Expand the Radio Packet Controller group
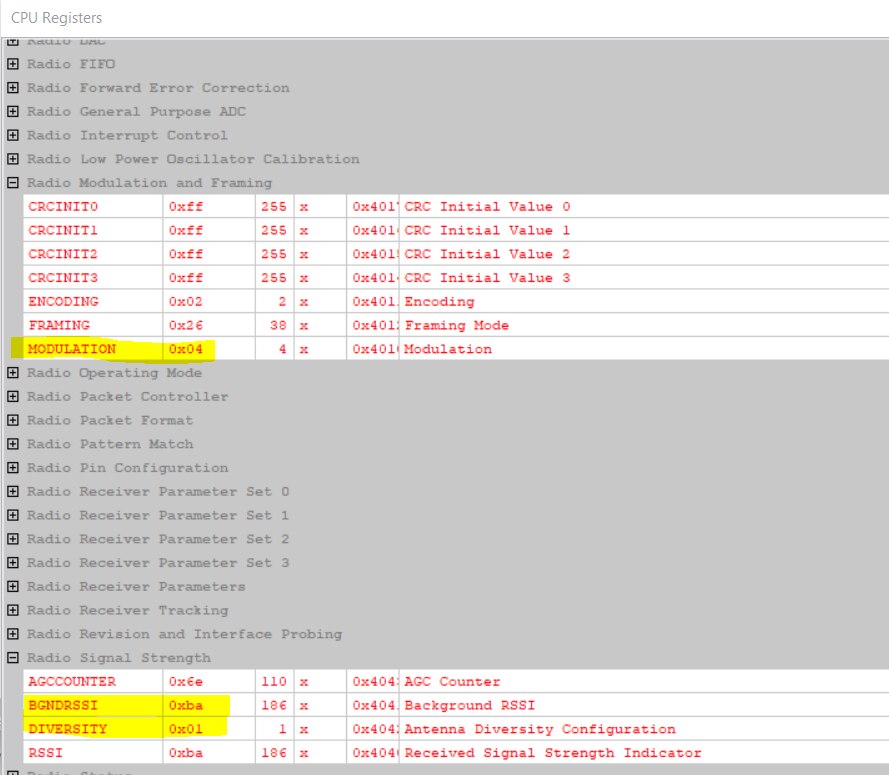 point(13,397)
